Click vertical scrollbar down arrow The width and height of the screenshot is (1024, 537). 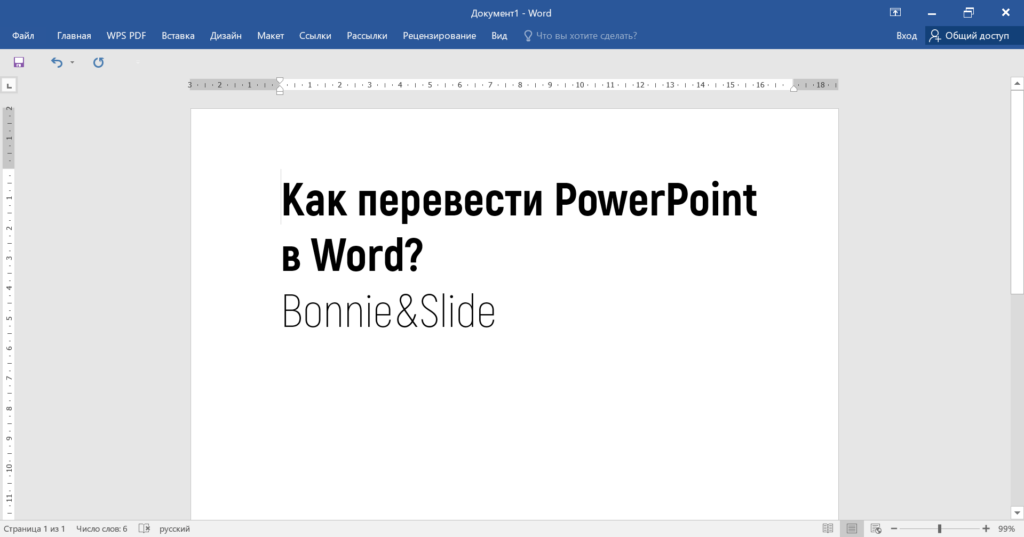pos(1017,513)
